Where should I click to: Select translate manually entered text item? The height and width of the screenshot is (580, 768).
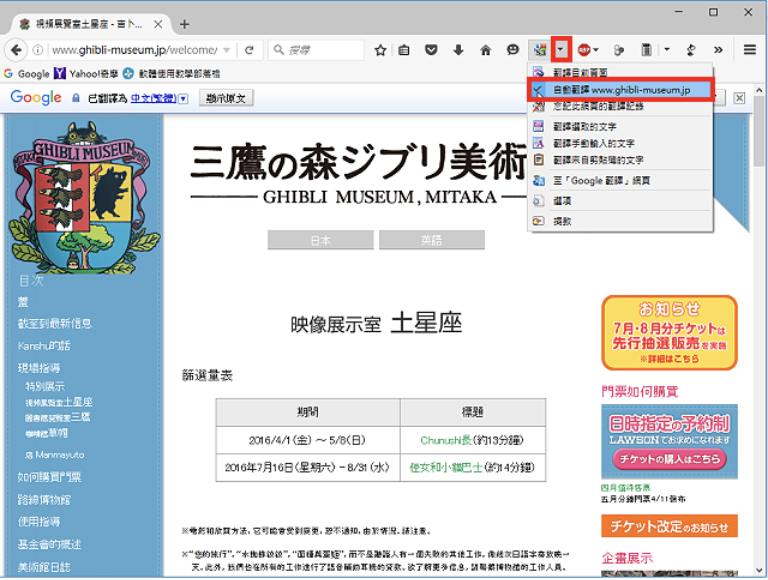[620, 144]
